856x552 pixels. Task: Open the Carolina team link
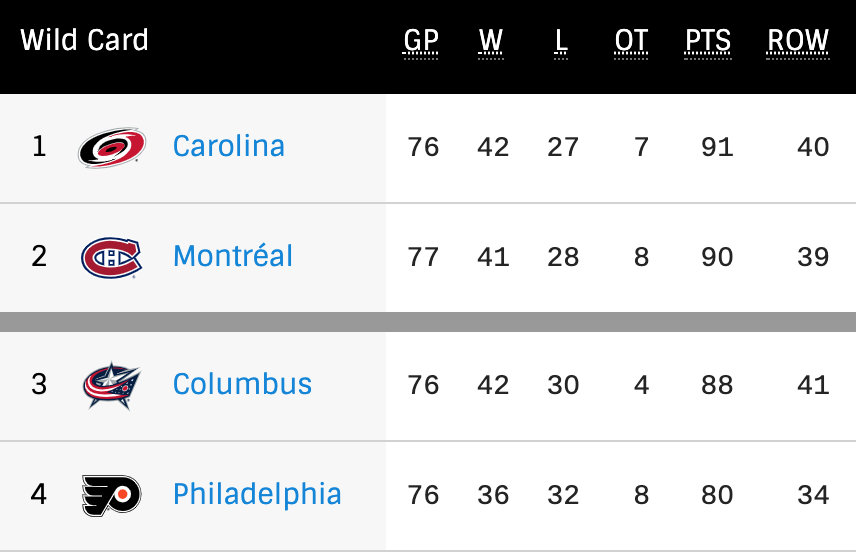tap(229, 146)
